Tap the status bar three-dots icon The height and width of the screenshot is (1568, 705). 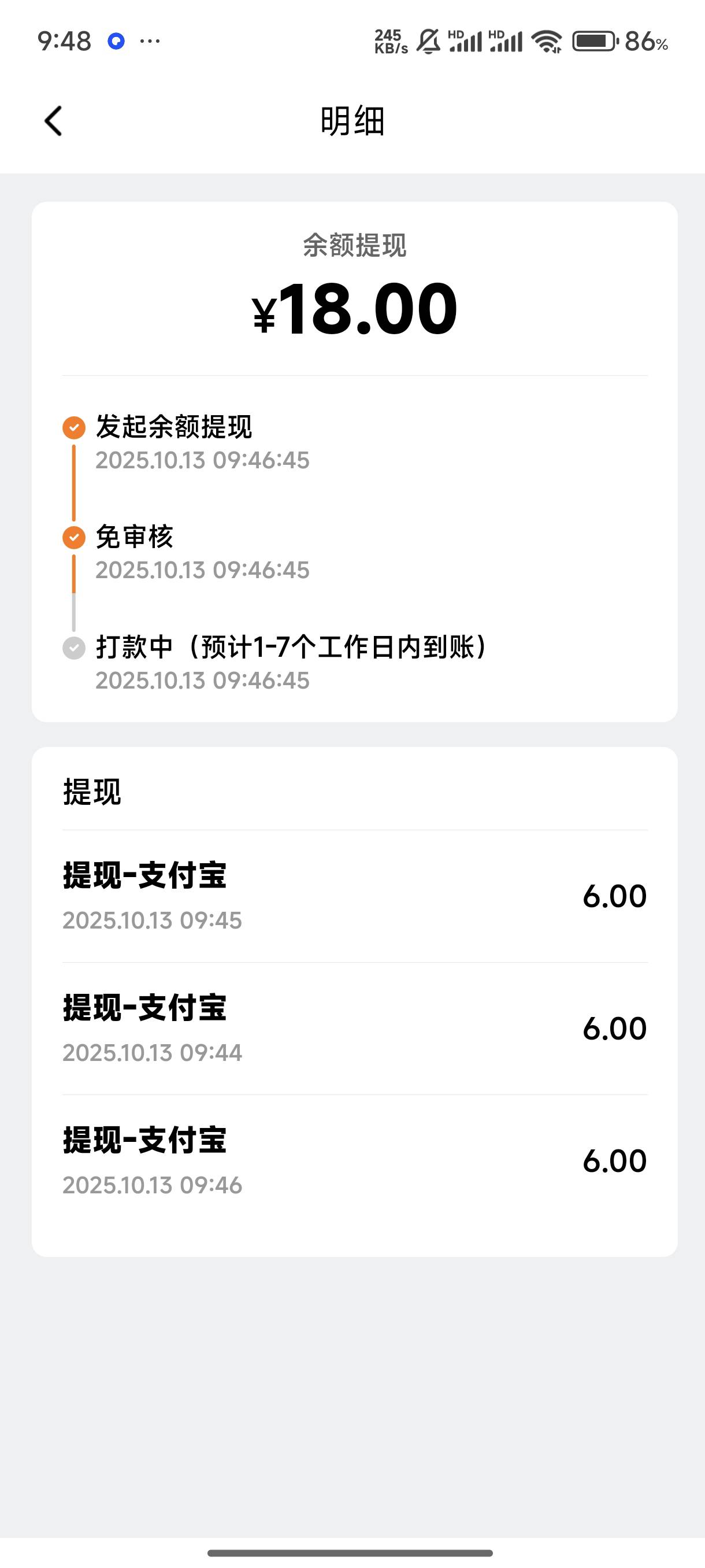[150, 42]
